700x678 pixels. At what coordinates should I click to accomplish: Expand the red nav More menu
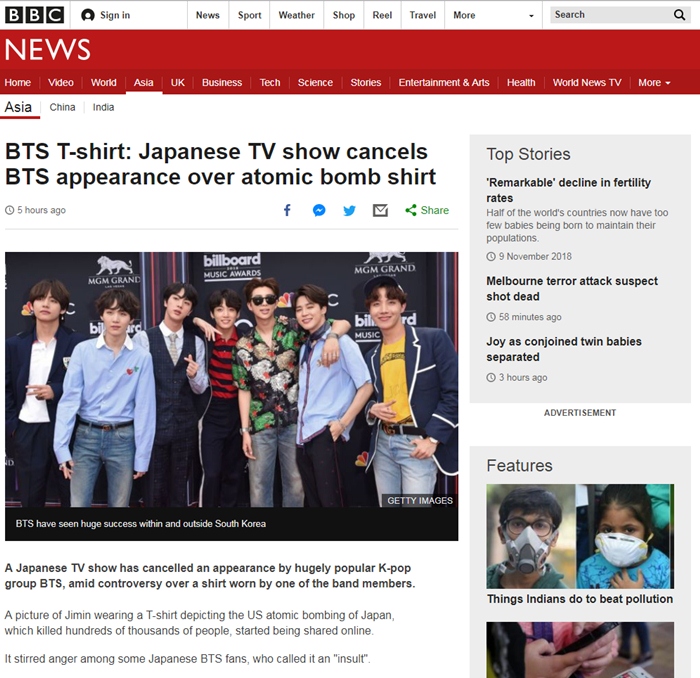point(654,82)
